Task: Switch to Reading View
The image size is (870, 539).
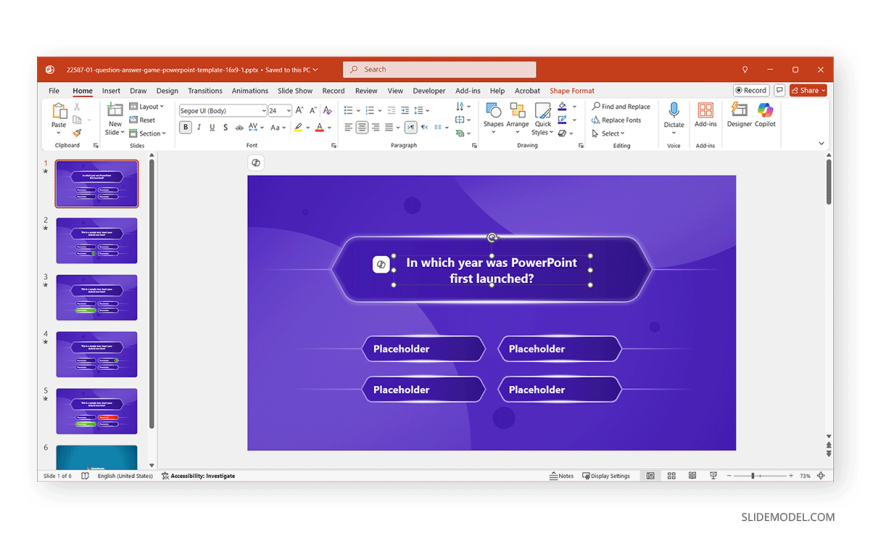Action: click(692, 476)
